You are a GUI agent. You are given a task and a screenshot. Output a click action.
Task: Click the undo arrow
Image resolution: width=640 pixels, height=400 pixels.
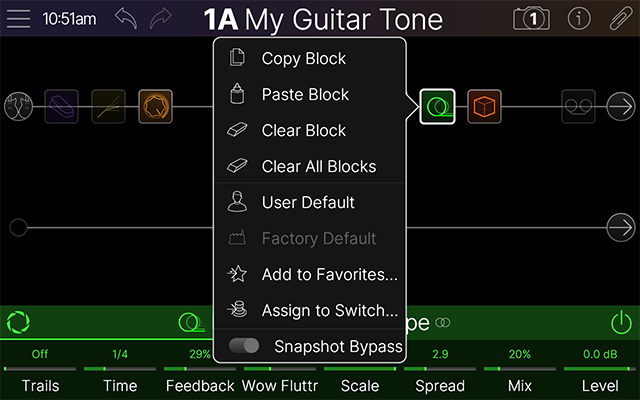coord(126,19)
